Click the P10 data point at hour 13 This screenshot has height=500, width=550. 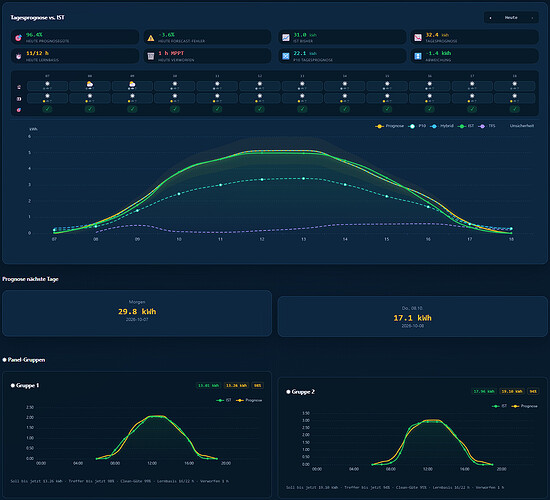303,178
